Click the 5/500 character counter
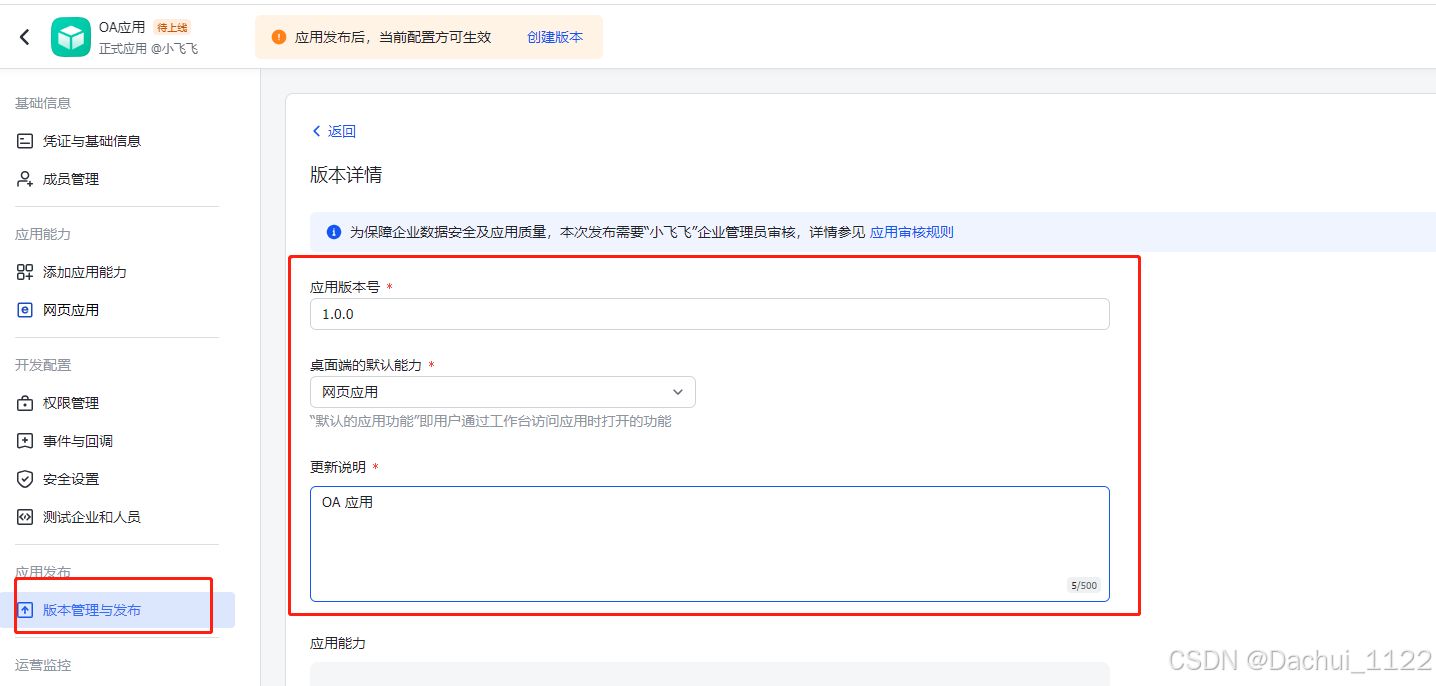1436x686 pixels. [x=1083, y=586]
